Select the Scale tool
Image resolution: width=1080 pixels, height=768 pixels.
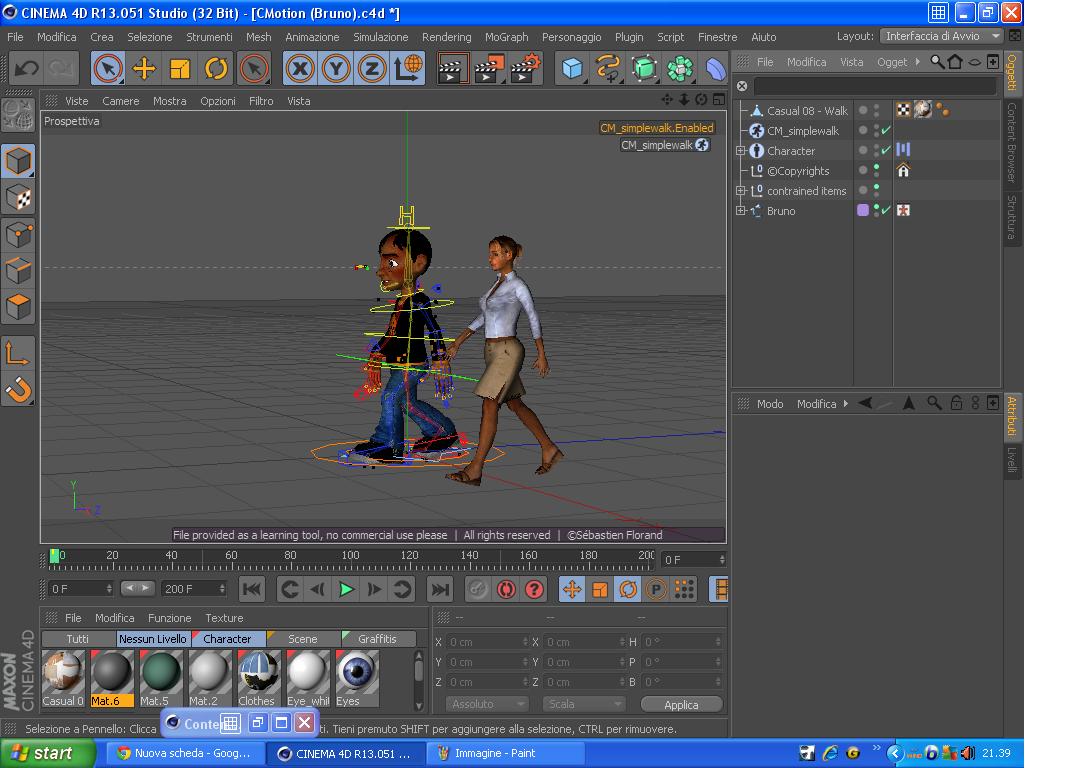180,68
